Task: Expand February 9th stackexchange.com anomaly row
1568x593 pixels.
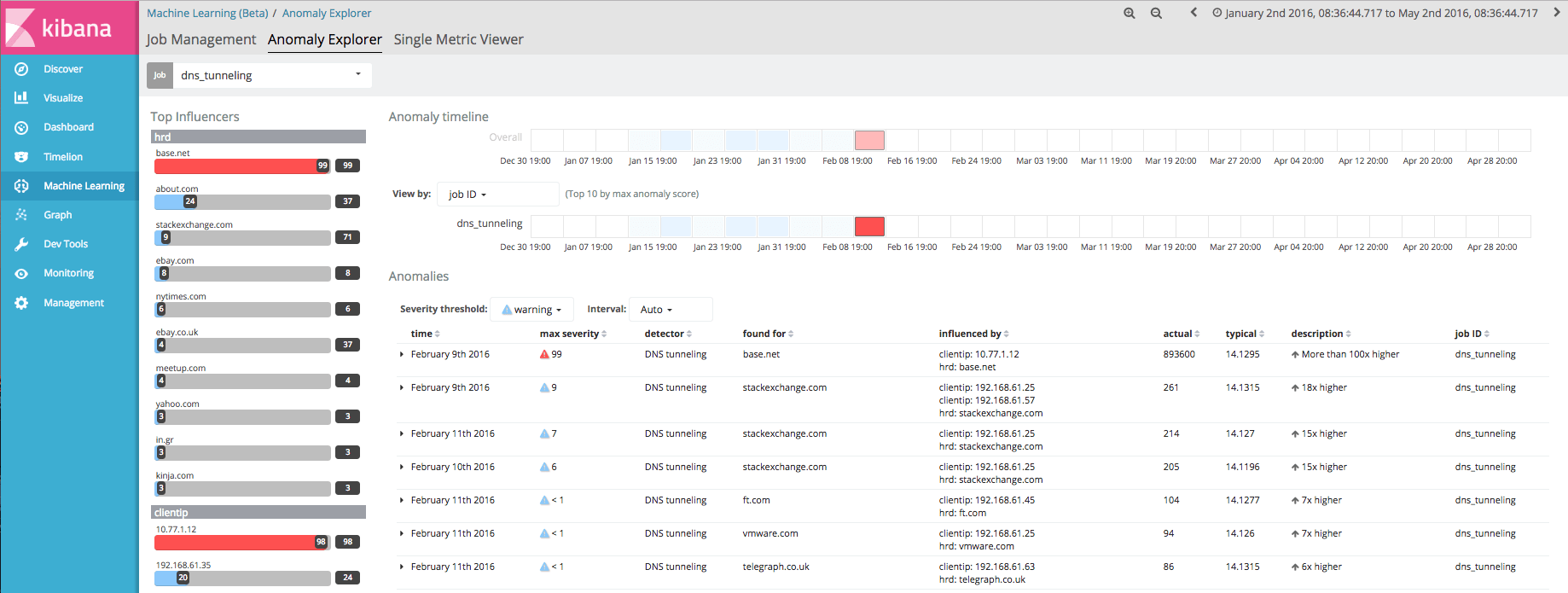Action: pyautogui.click(x=402, y=387)
